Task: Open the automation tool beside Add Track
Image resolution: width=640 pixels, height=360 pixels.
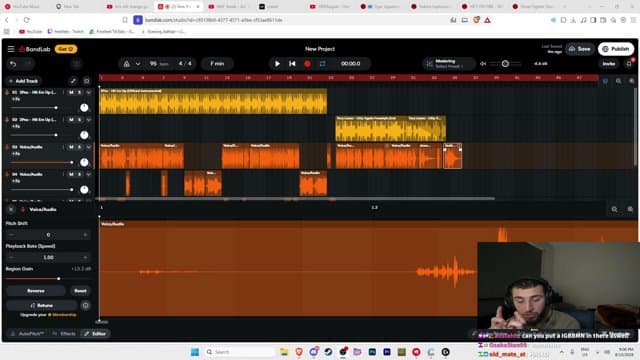Action: click(73, 81)
